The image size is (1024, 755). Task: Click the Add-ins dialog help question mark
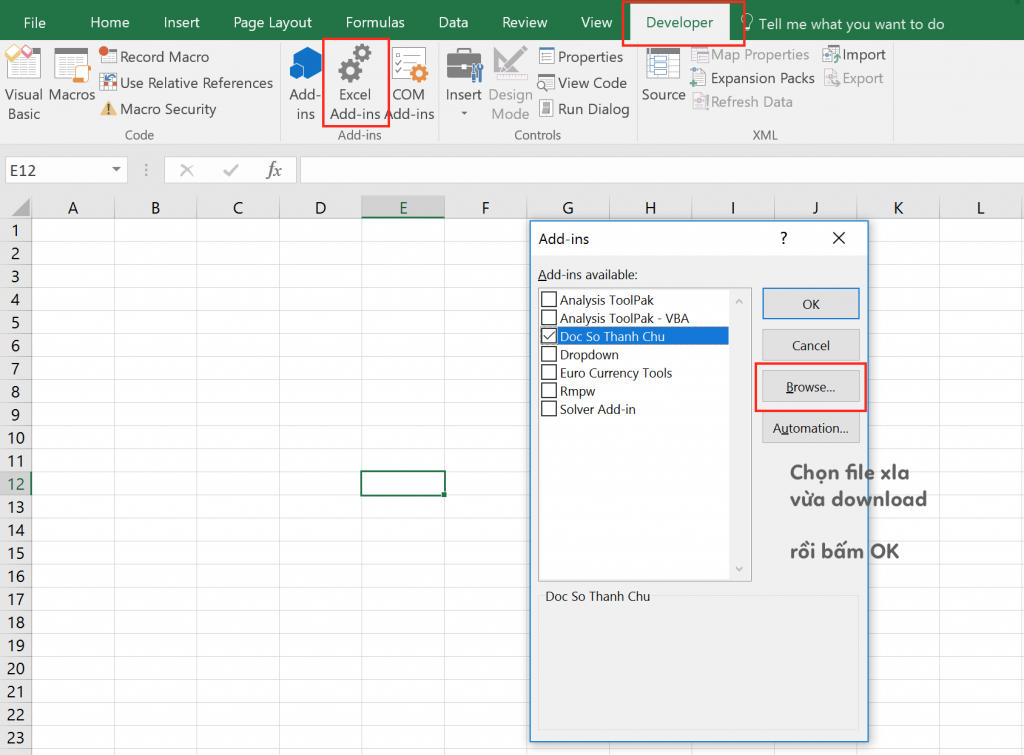click(x=784, y=238)
